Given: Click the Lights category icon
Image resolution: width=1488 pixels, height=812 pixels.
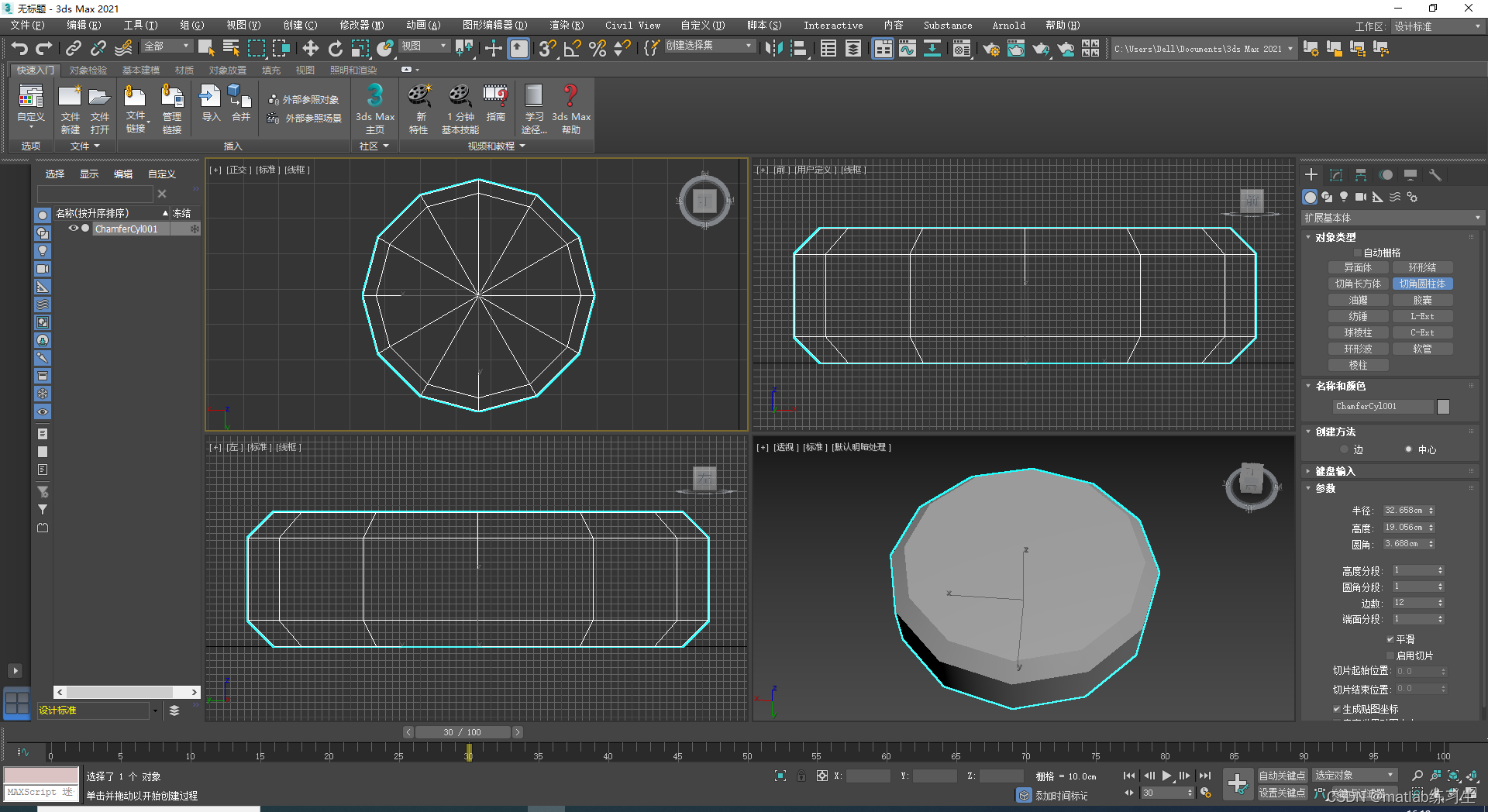Looking at the screenshot, I should coord(1343,197).
